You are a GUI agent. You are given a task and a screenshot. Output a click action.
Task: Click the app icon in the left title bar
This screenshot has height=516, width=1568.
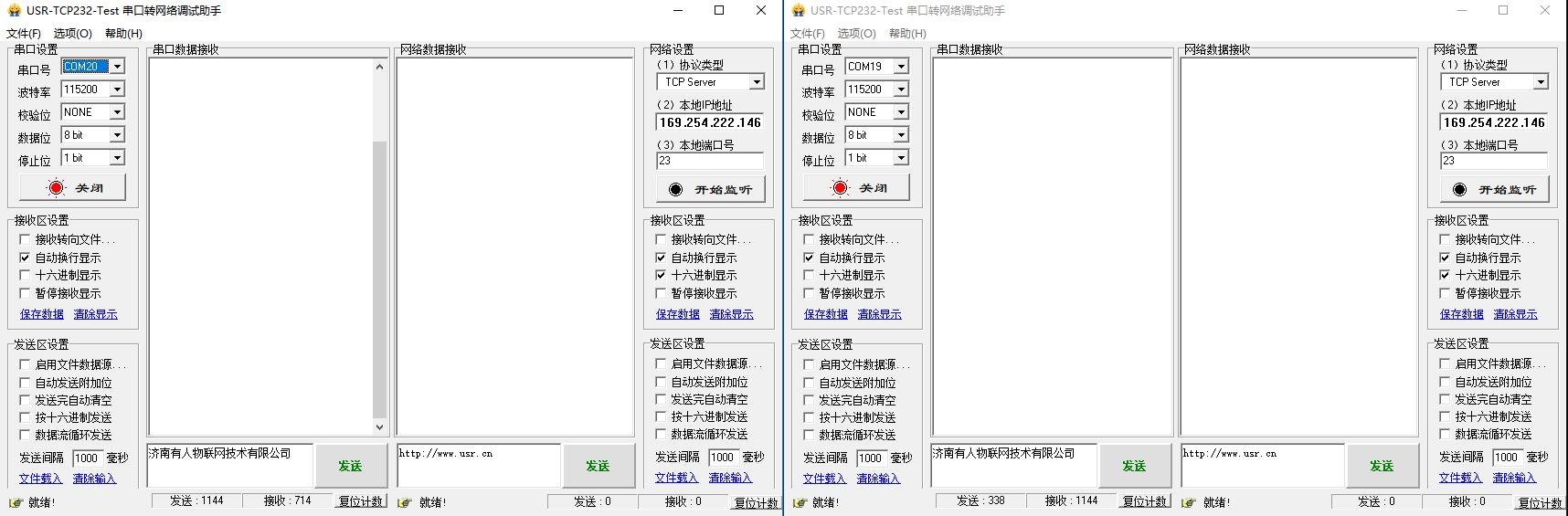[14, 11]
